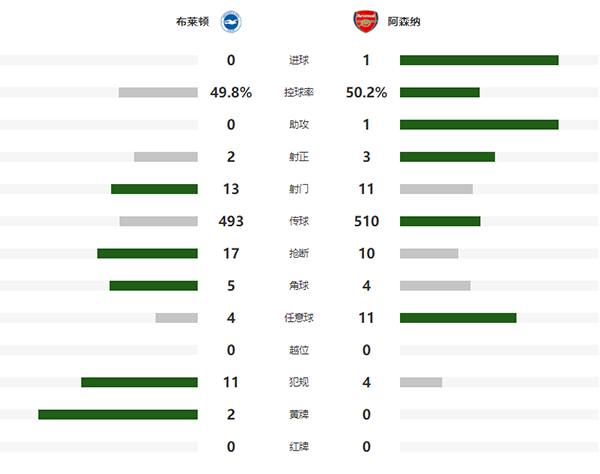Click the 任意球 stat label
Screen dimensions: 600x474
(x=300, y=318)
